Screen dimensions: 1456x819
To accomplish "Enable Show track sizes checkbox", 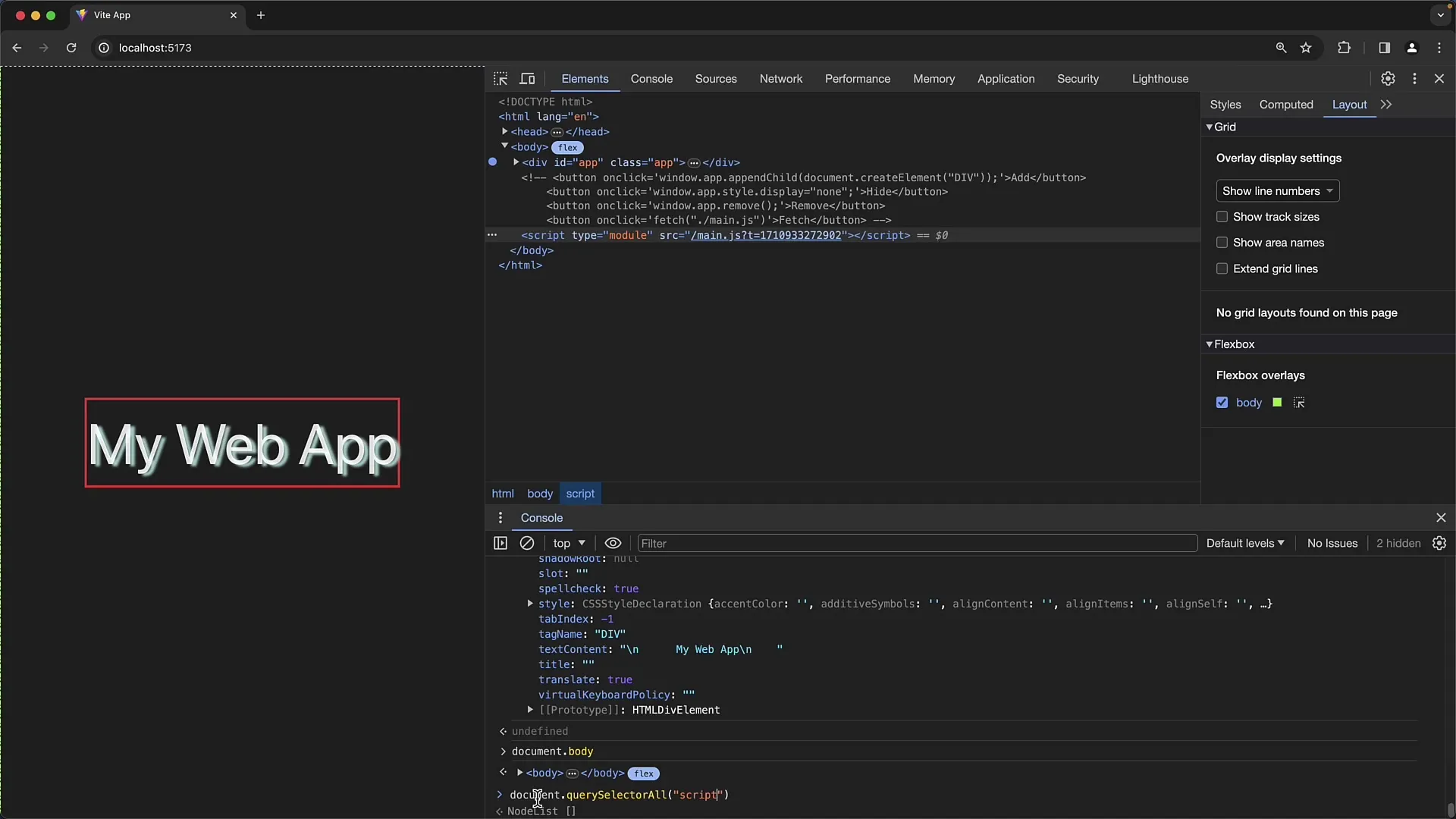I will tap(1222, 217).
